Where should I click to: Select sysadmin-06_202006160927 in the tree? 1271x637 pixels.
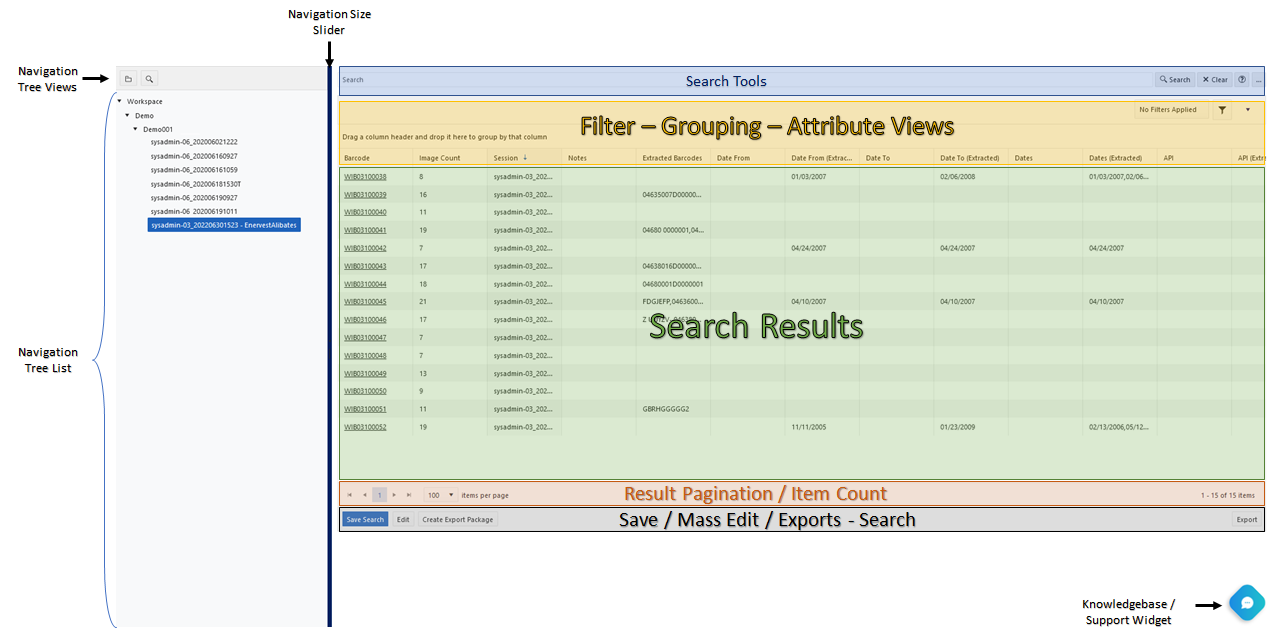(x=194, y=156)
